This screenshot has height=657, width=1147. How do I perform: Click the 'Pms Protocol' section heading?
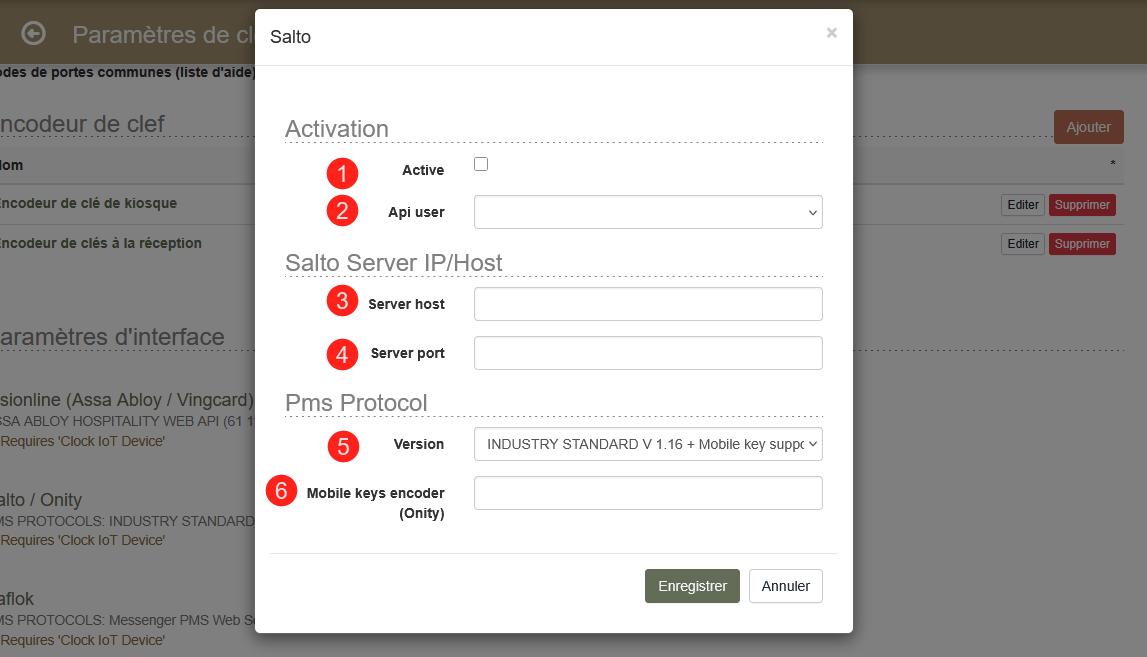point(356,402)
